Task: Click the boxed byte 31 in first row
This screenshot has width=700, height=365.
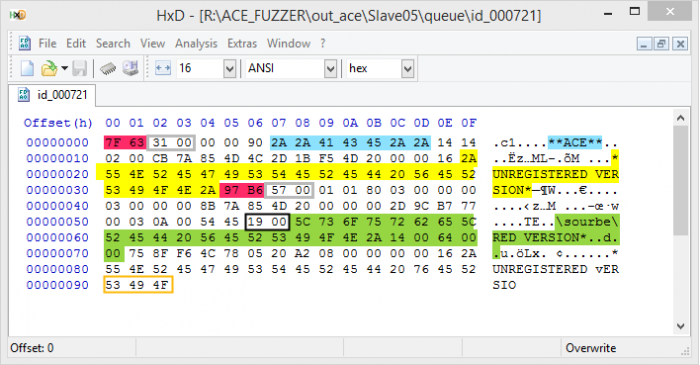Action: (160, 143)
